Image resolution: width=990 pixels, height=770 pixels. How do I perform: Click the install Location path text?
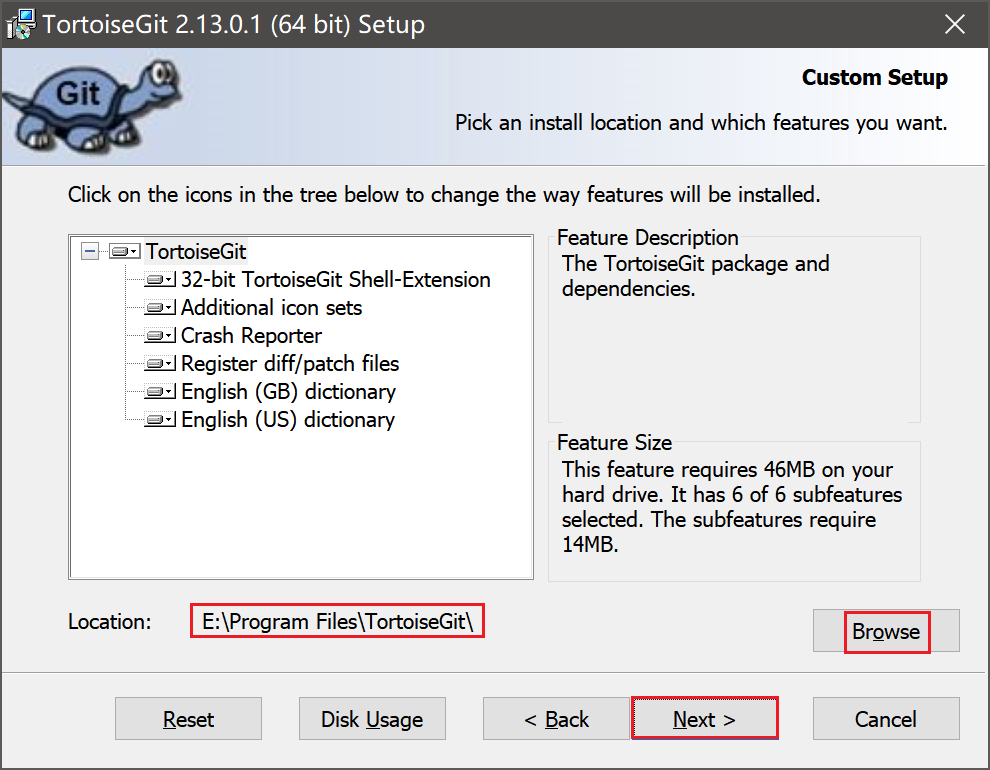[x=338, y=621]
